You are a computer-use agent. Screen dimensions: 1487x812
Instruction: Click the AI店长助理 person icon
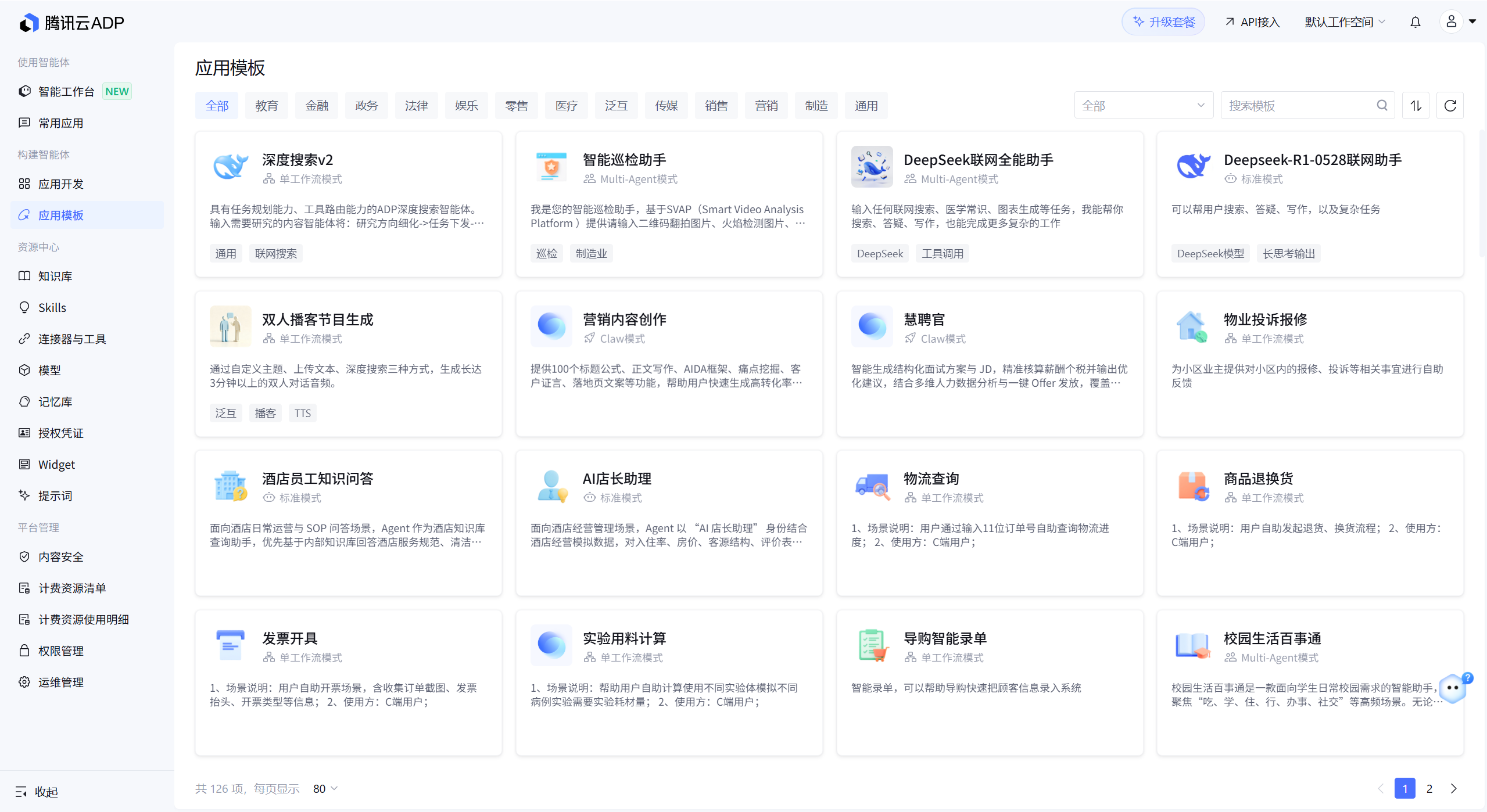pos(551,486)
